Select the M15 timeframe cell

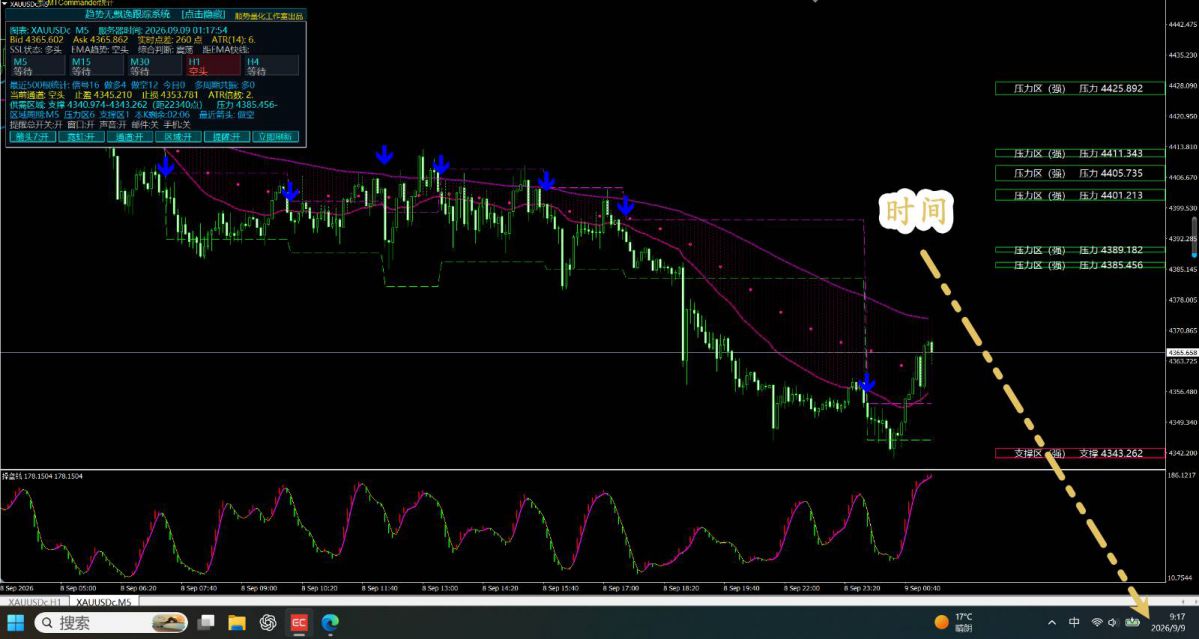coord(97,66)
